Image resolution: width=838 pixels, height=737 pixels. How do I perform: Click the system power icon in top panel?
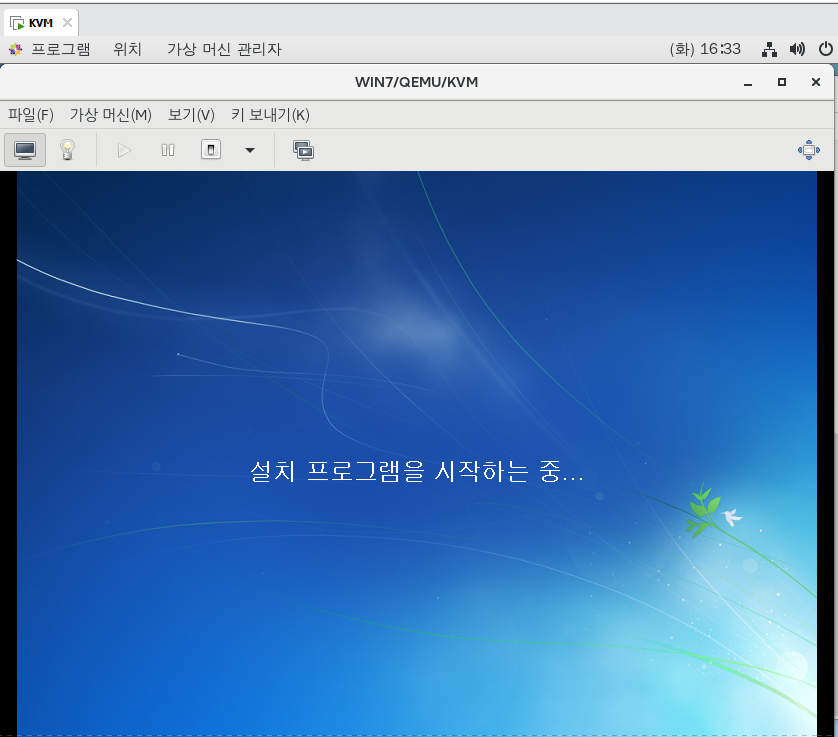coord(825,49)
